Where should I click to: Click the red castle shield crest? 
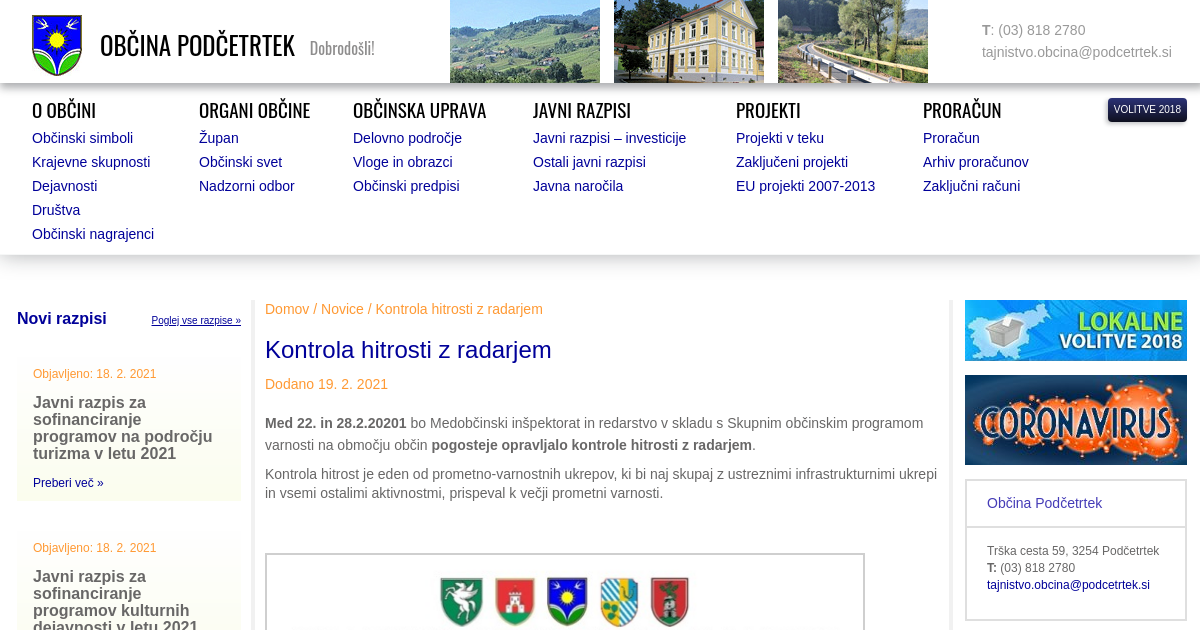point(515,602)
